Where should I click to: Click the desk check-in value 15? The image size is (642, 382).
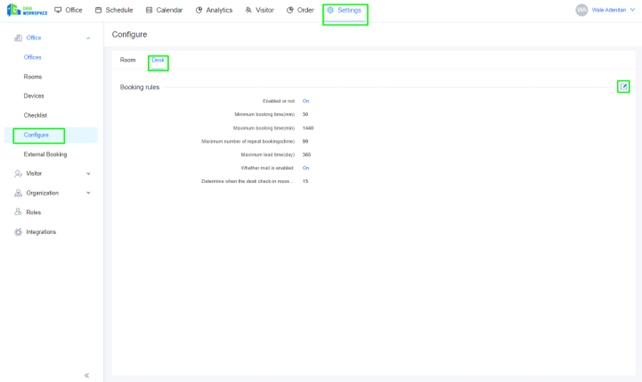305,181
